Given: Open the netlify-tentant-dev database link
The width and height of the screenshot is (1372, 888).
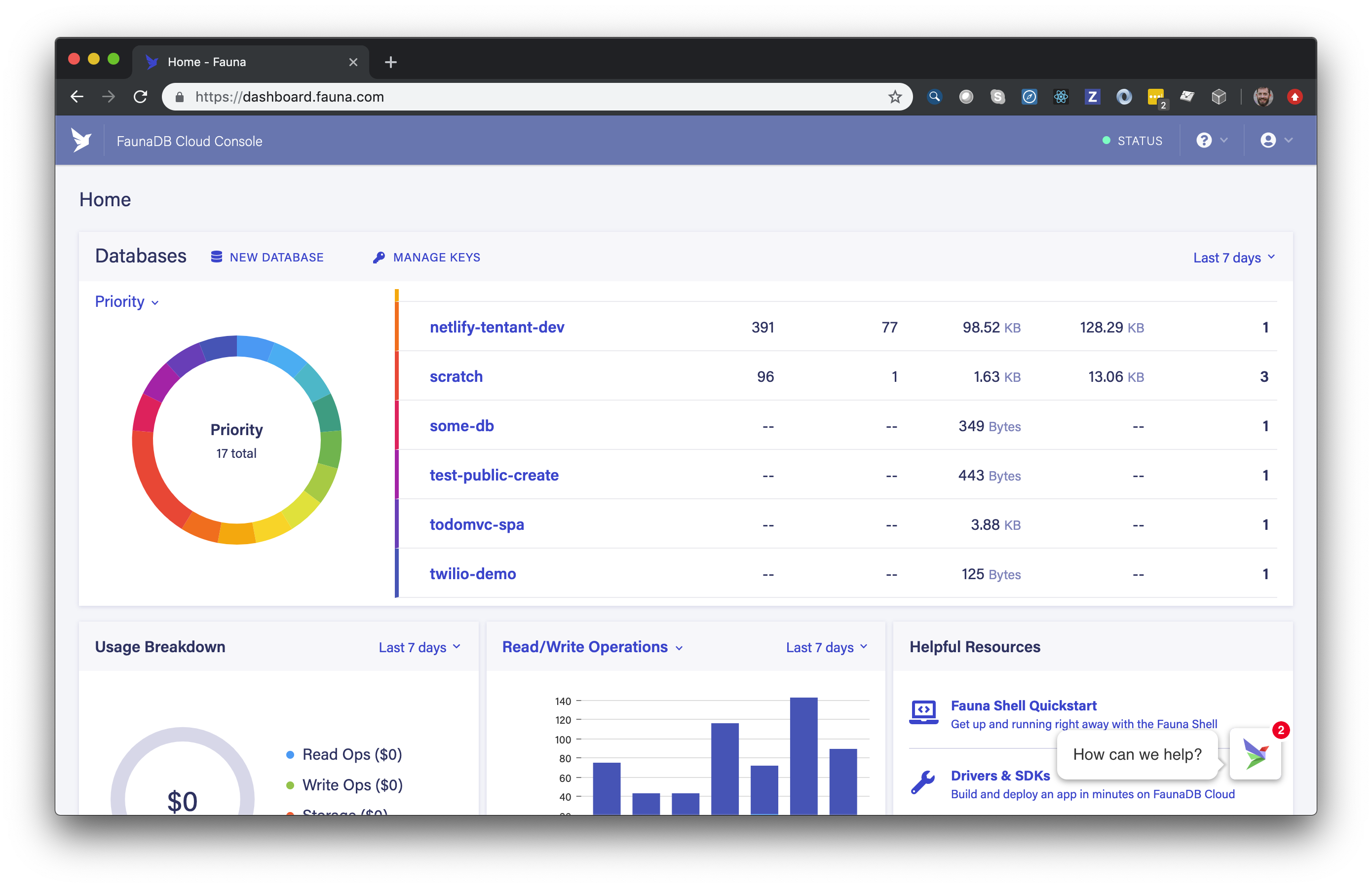Looking at the screenshot, I should [496, 327].
